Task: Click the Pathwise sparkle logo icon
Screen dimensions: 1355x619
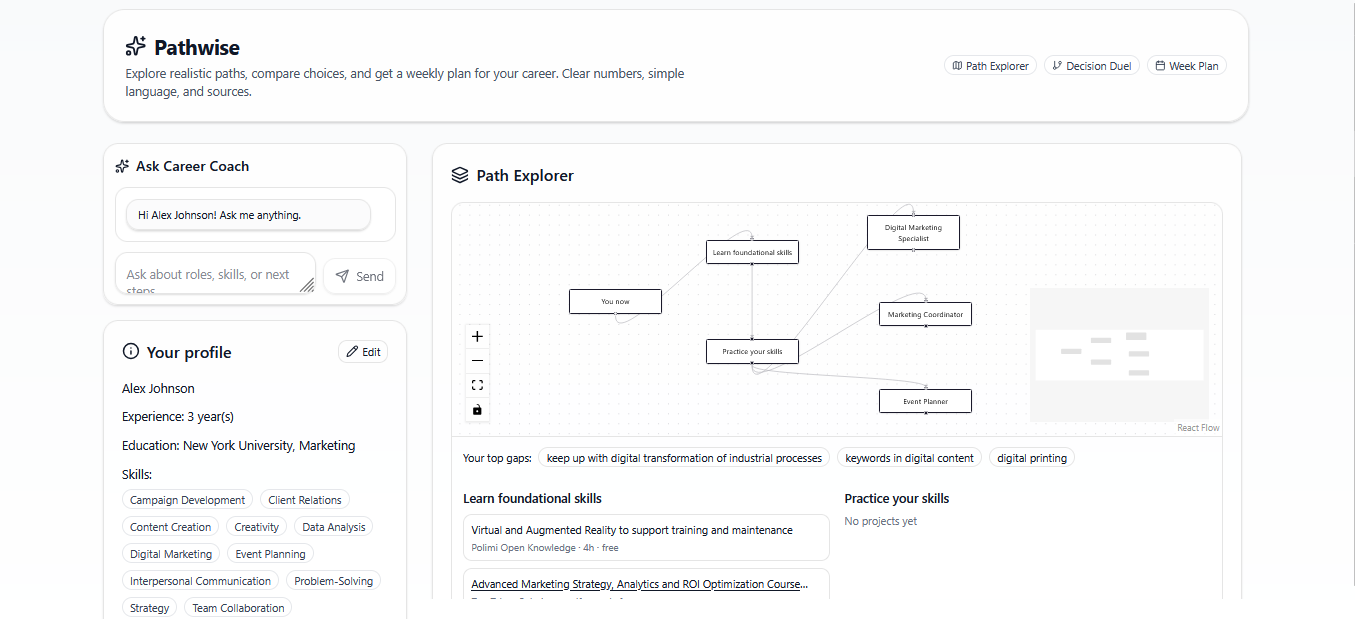Action: point(135,47)
